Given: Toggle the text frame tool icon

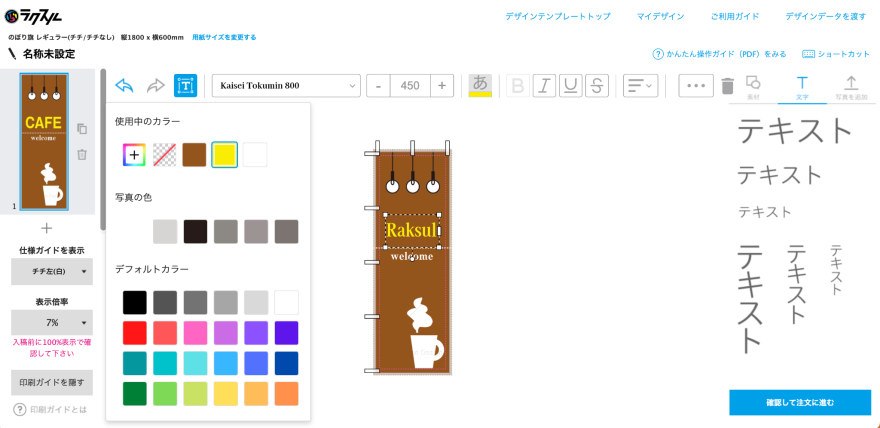Looking at the screenshot, I should coord(185,86).
